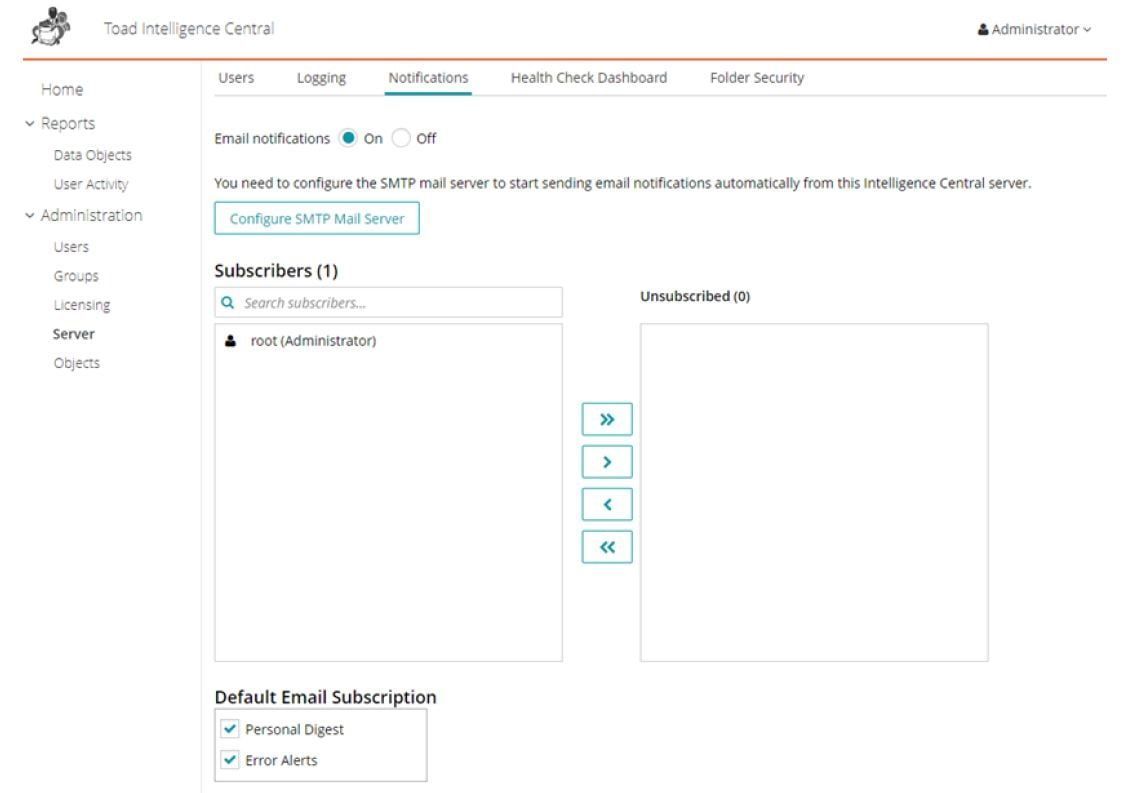Image resolution: width=1148 pixels, height=793 pixels.
Task: Open the Folder Security tab
Action: point(757,78)
